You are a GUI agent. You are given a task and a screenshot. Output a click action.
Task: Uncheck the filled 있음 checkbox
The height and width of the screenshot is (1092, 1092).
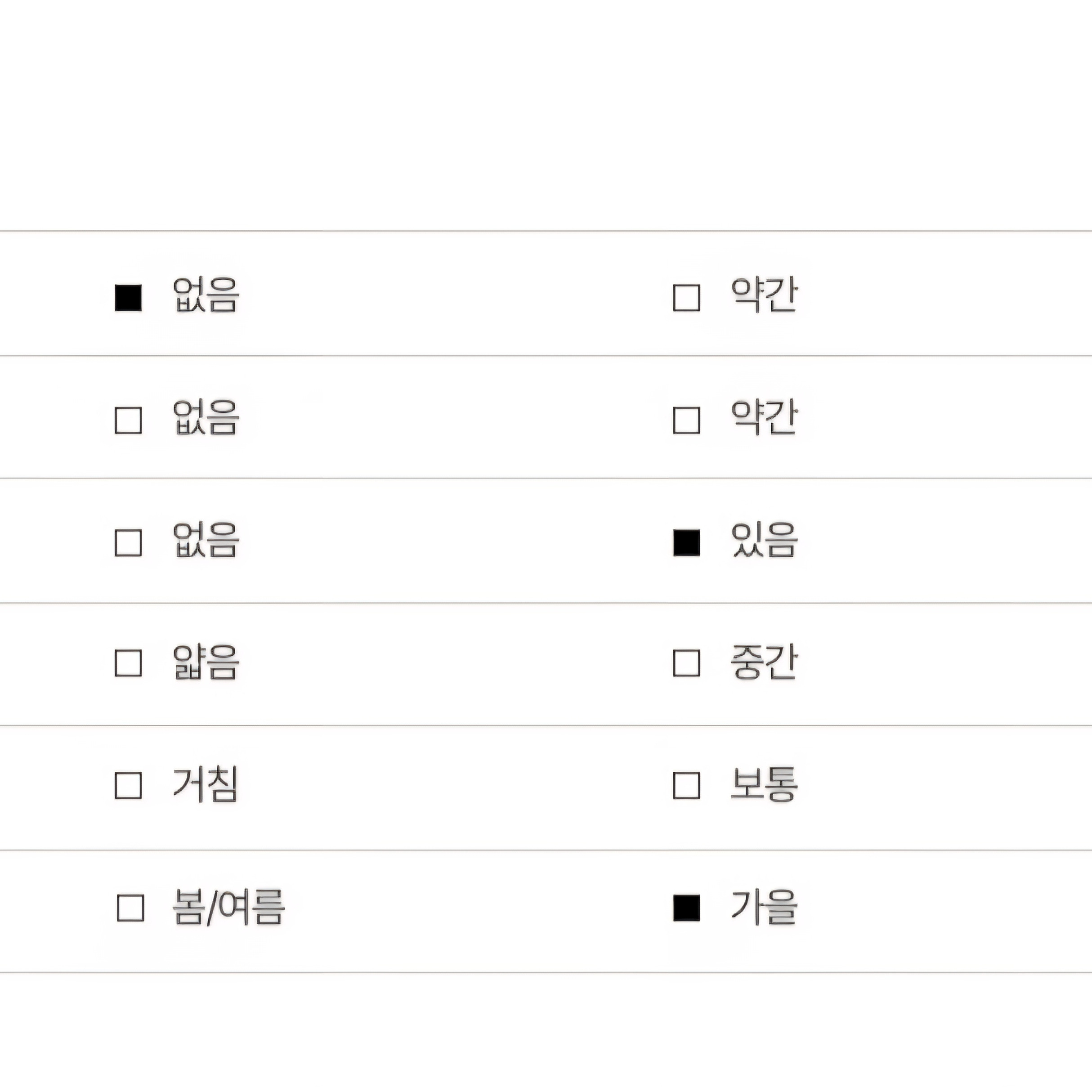pos(686,542)
